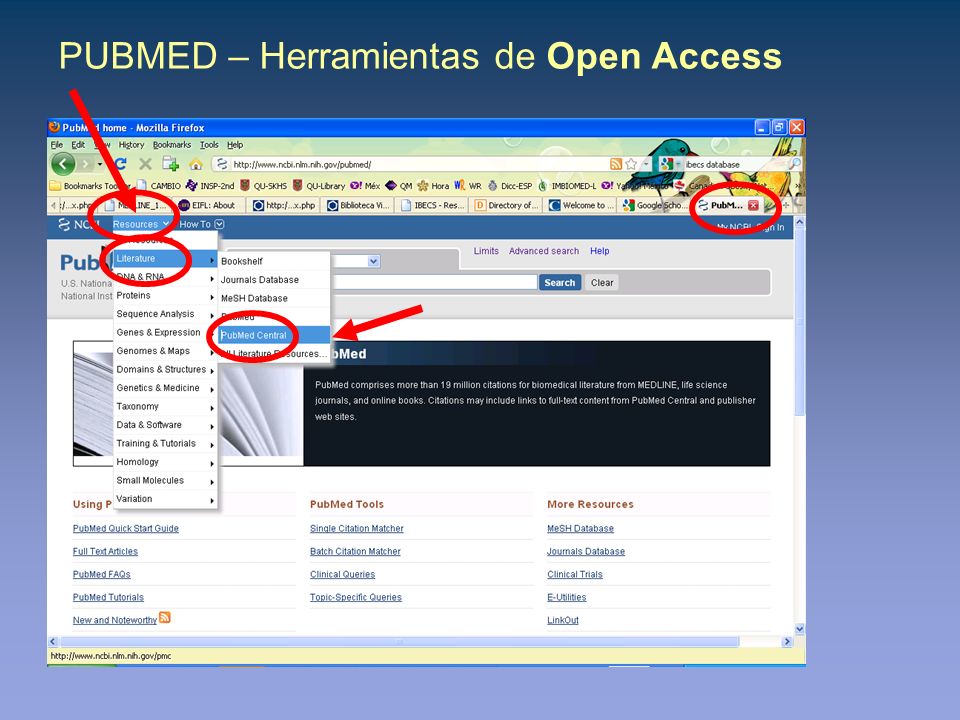This screenshot has height=720, width=960.
Task: Open the Bookmarks menu
Action: coord(171,145)
